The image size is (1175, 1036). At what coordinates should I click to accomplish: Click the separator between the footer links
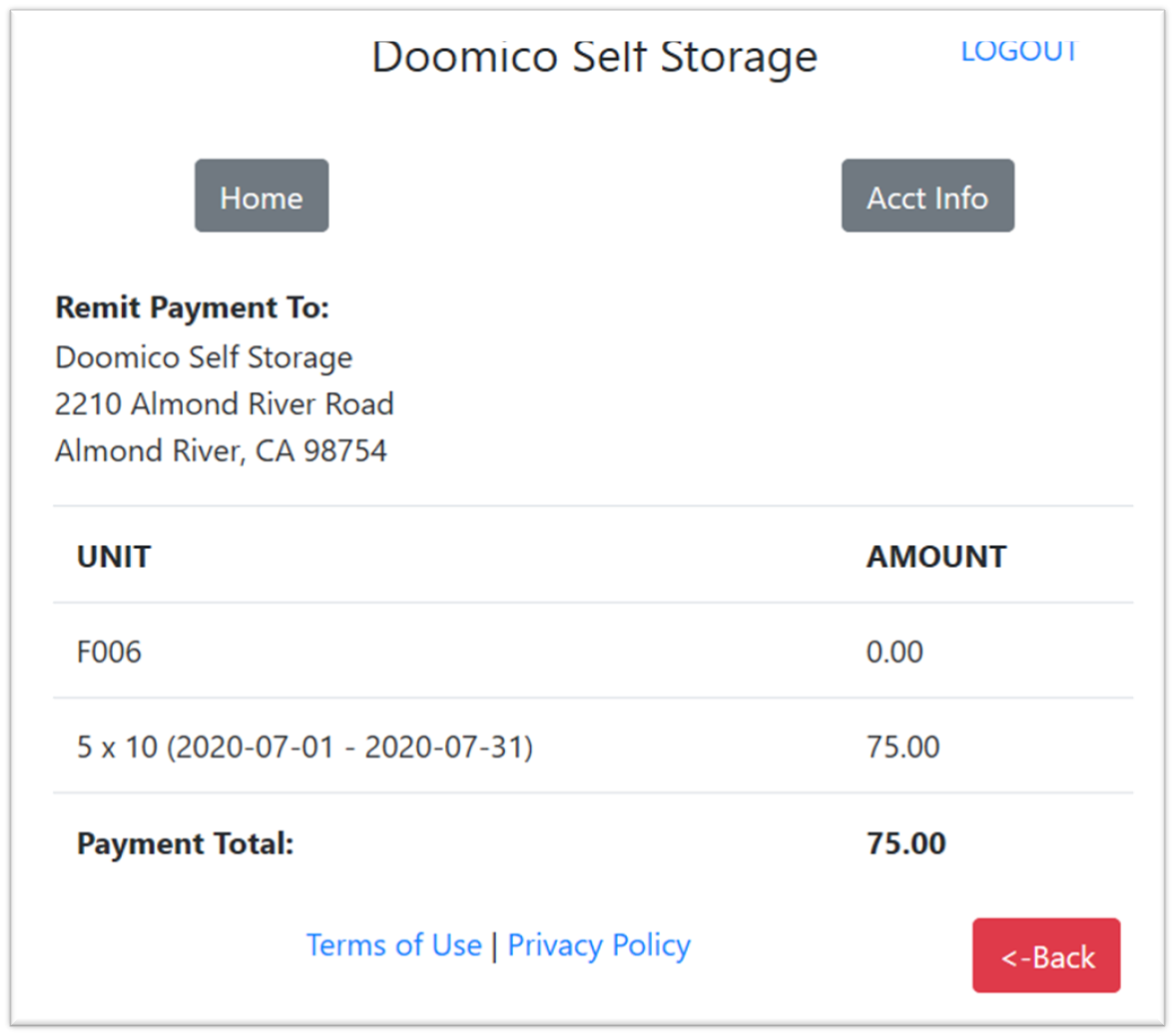point(494,945)
